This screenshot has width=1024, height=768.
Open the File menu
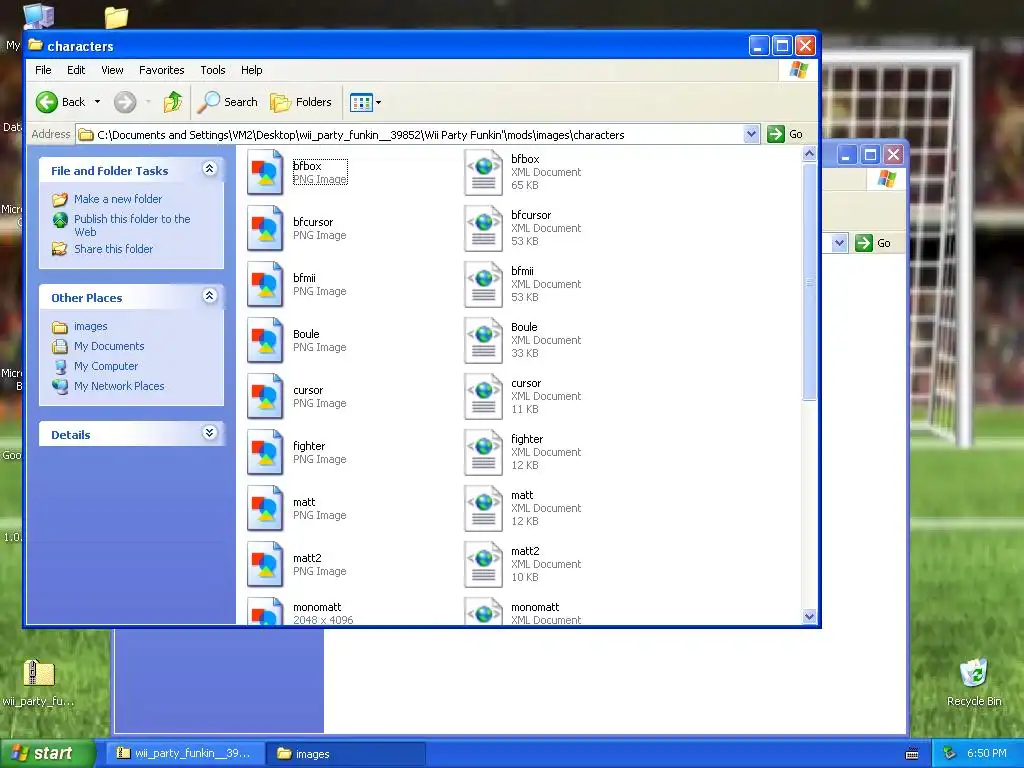(x=43, y=70)
